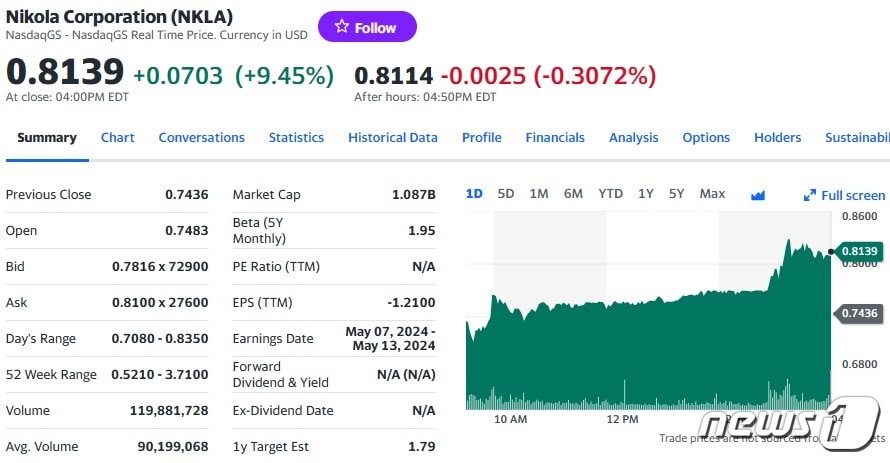Open the Chart tab

tap(117, 138)
